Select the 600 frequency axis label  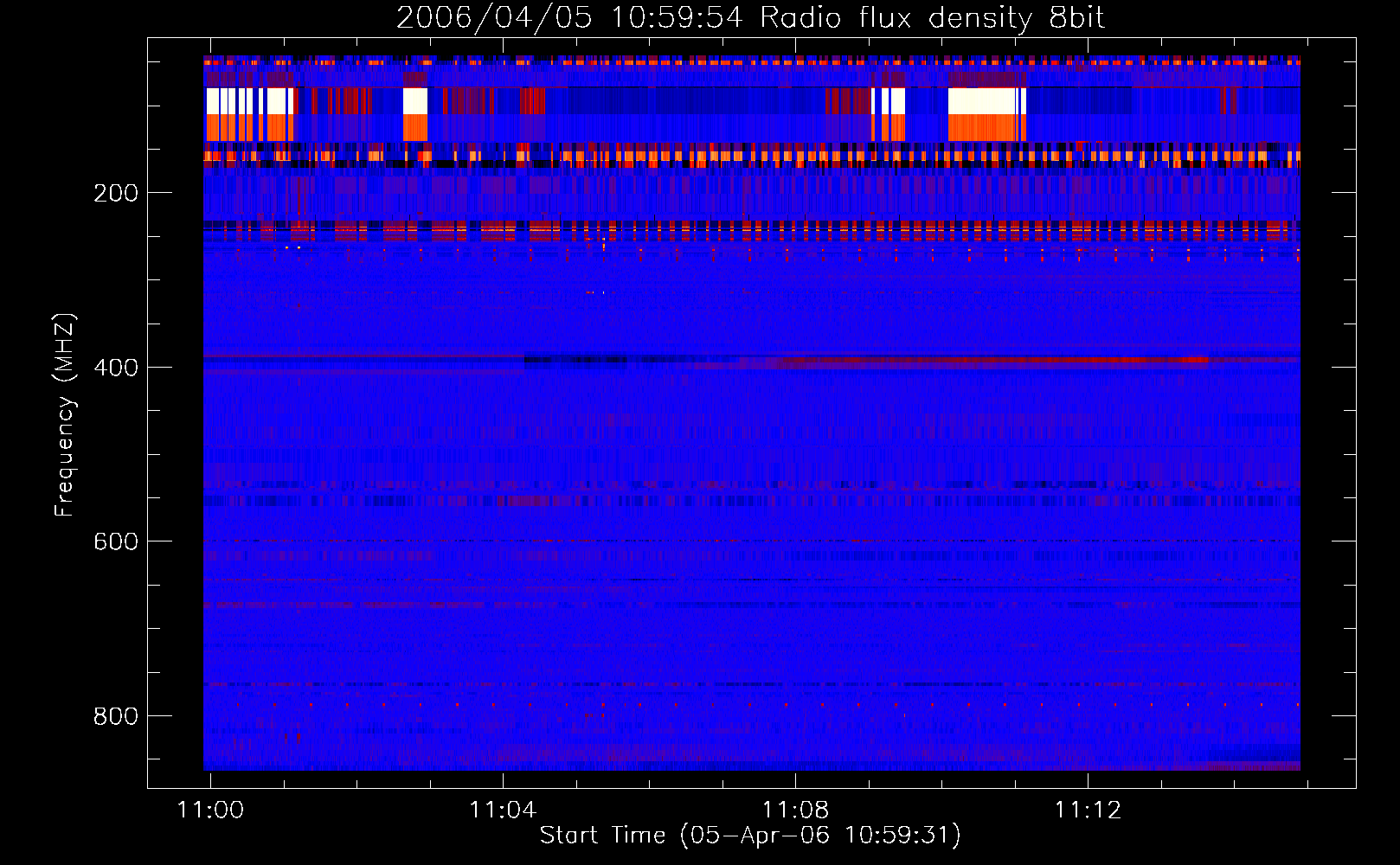click(x=116, y=541)
